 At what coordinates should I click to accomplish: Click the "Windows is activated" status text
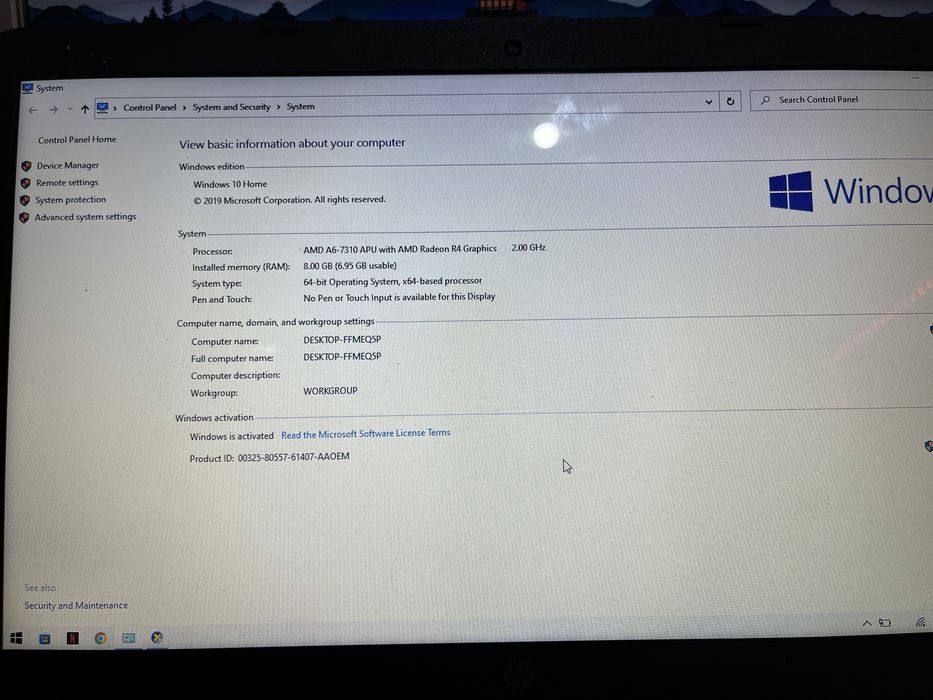pyautogui.click(x=231, y=436)
